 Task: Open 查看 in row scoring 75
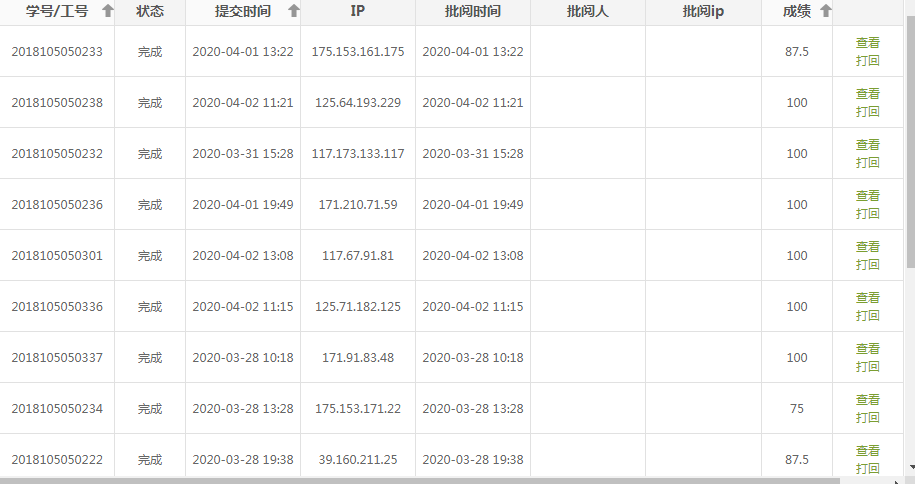point(867,400)
